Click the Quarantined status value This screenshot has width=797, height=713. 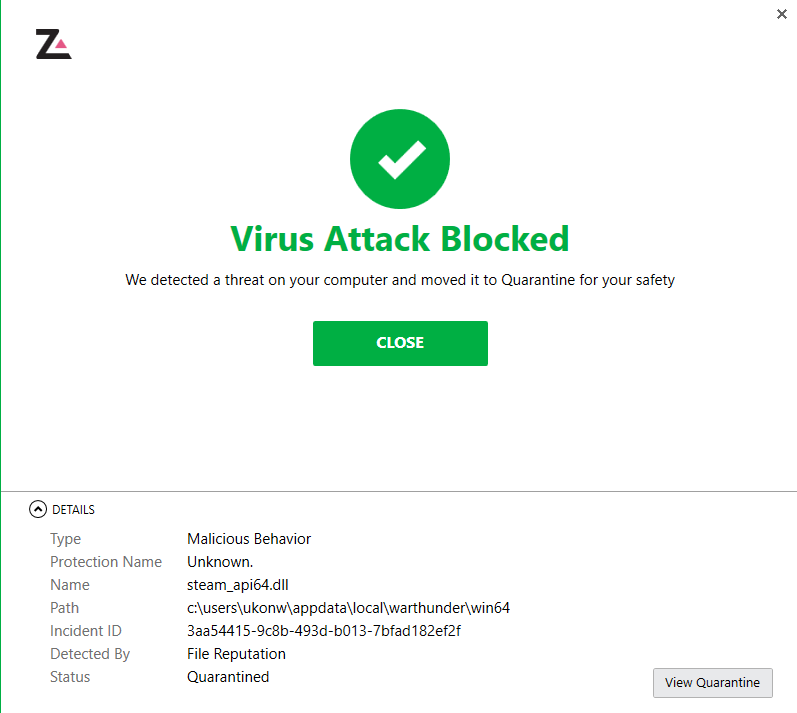click(x=228, y=677)
